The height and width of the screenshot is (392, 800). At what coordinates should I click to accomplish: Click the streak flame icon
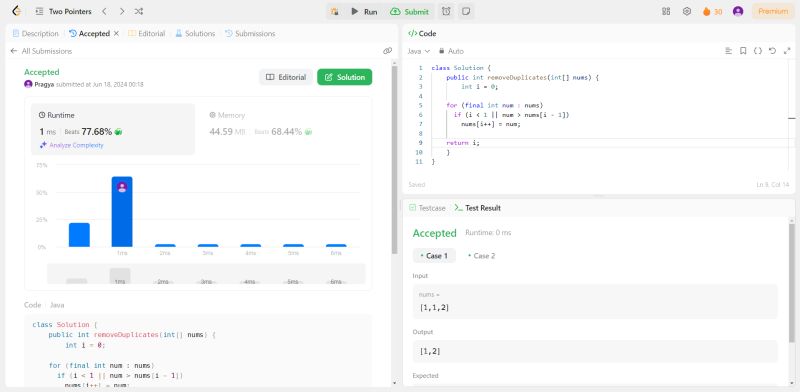click(x=707, y=11)
